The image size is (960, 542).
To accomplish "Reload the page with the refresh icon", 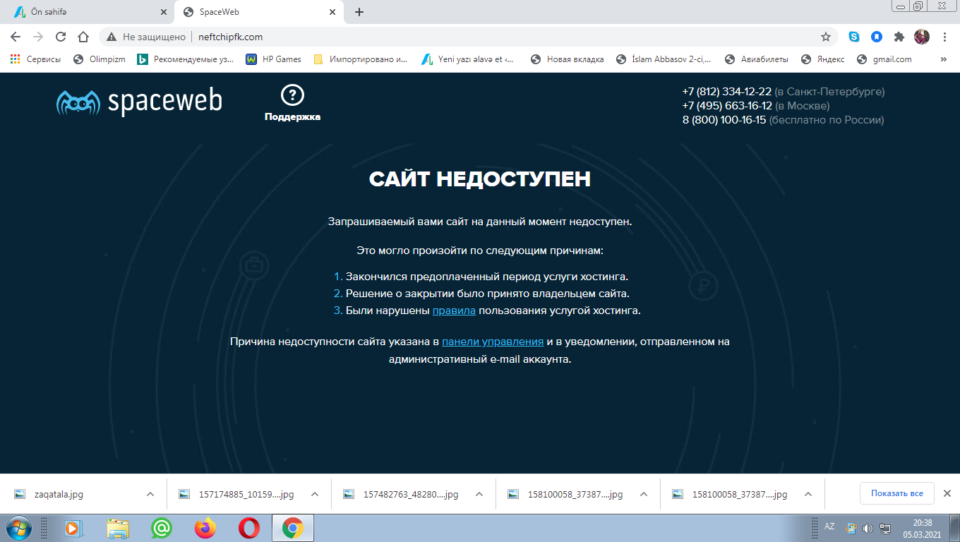I will click(x=60, y=37).
